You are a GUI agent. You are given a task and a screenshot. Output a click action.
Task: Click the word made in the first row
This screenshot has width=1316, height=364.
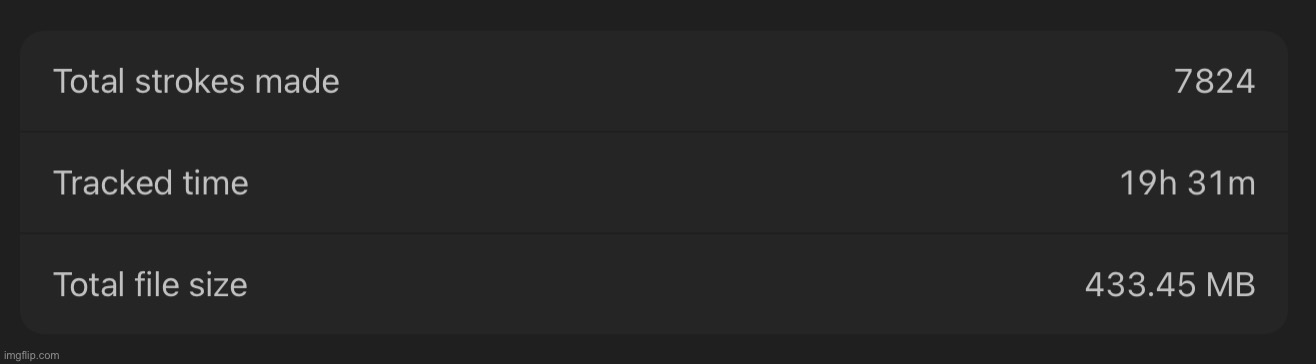coord(297,81)
